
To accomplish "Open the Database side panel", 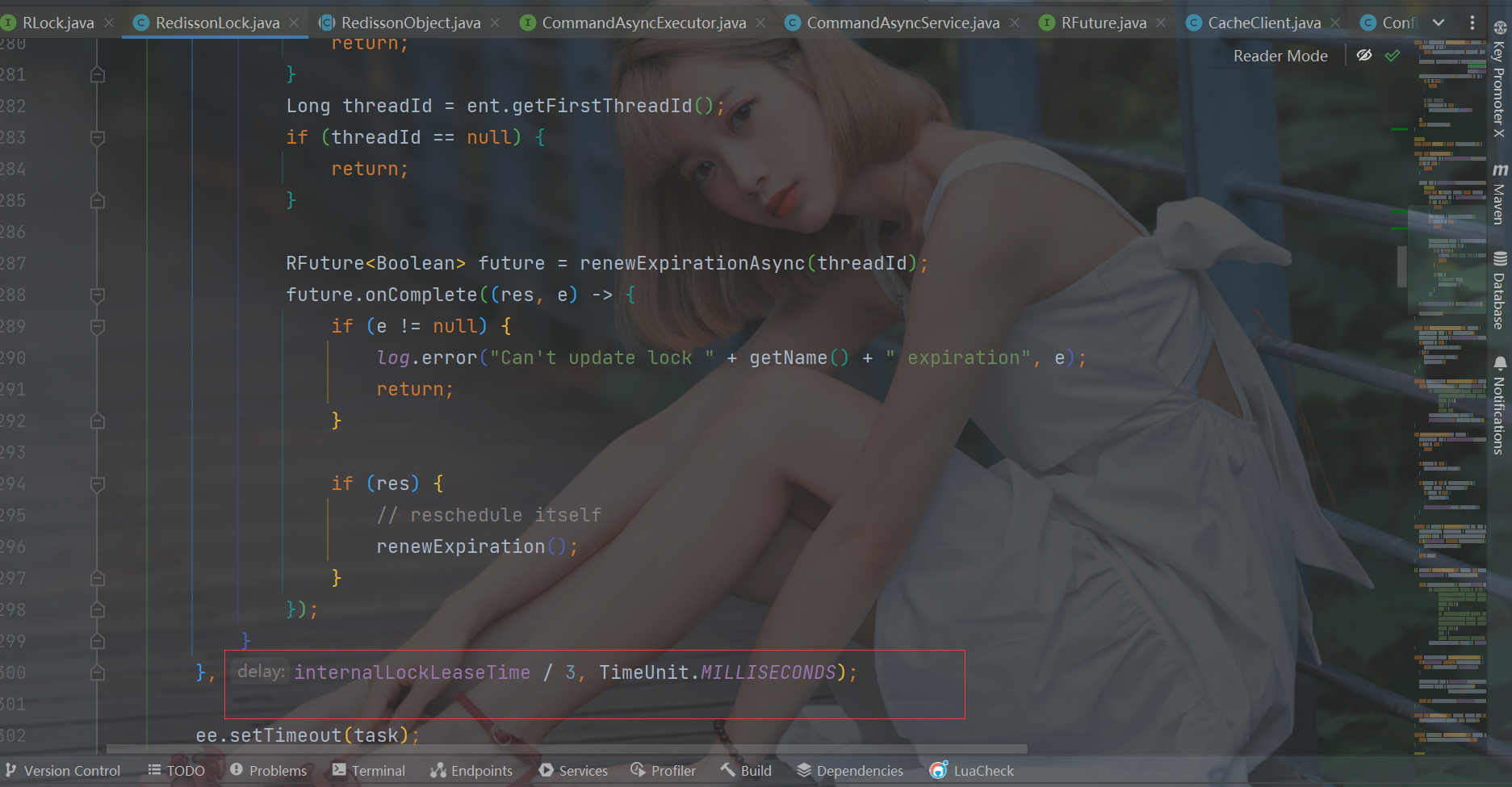I will tap(1499, 291).
